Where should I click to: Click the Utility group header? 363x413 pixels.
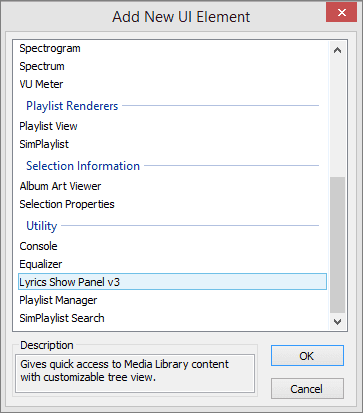pyautogui.click(x=42, y=226)
